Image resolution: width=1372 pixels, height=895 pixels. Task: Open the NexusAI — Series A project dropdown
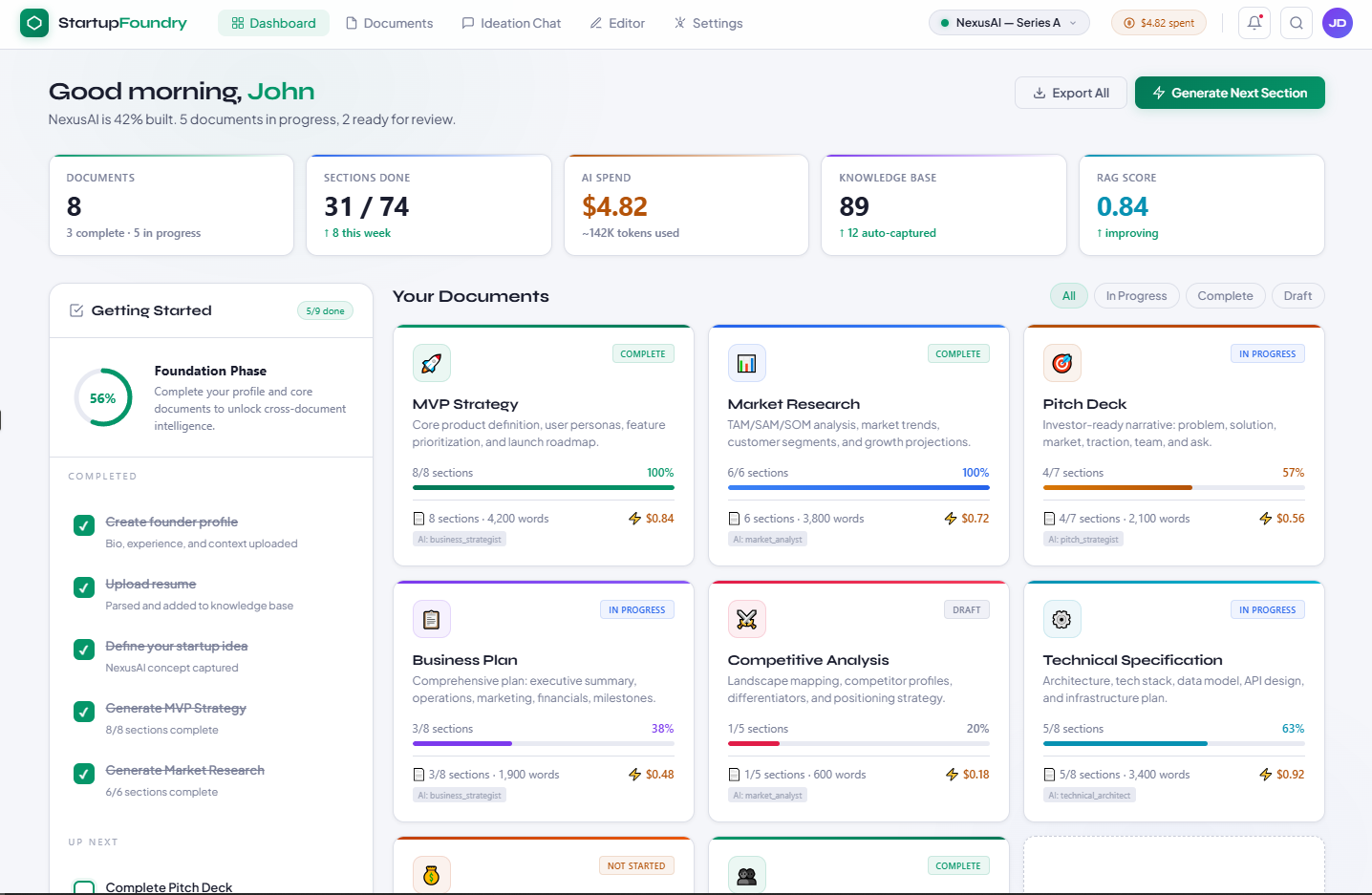(x=1009, y=23)
